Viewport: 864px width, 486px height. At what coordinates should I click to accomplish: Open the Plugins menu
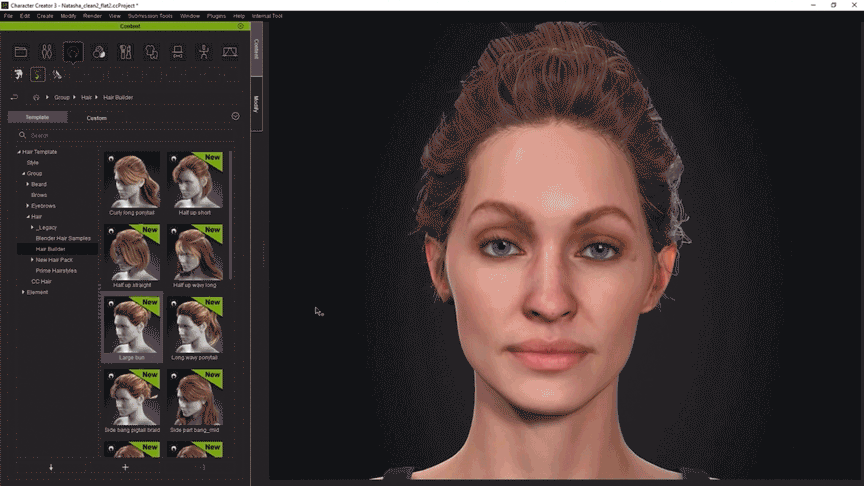217,16
